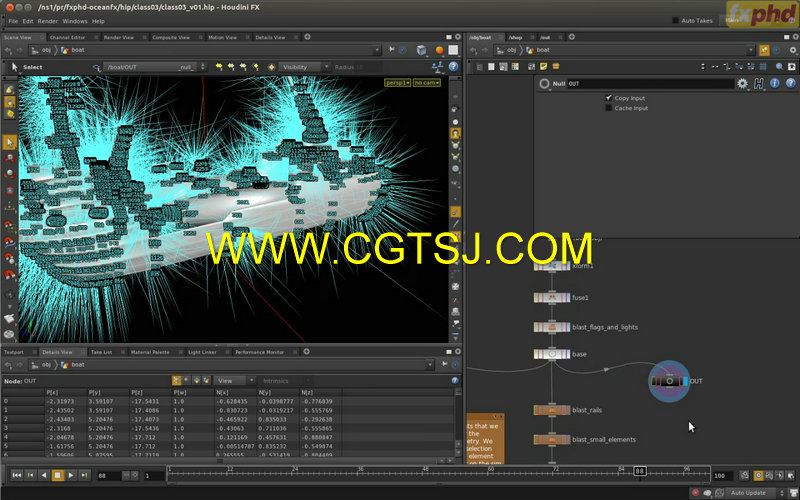Click the current frame field showing 88
Image resolution: width=800 pixels, height=500 pixels.
[109, 476]
